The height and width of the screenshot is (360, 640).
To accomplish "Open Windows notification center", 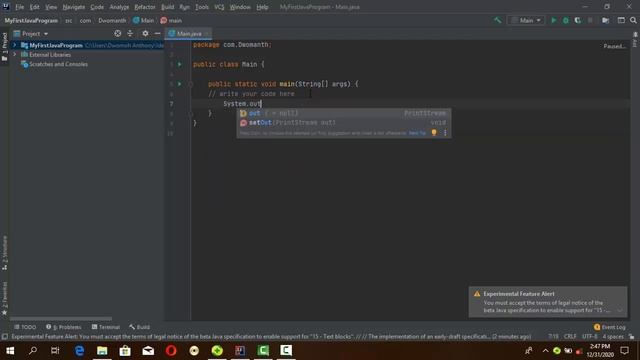I will 624,351.
